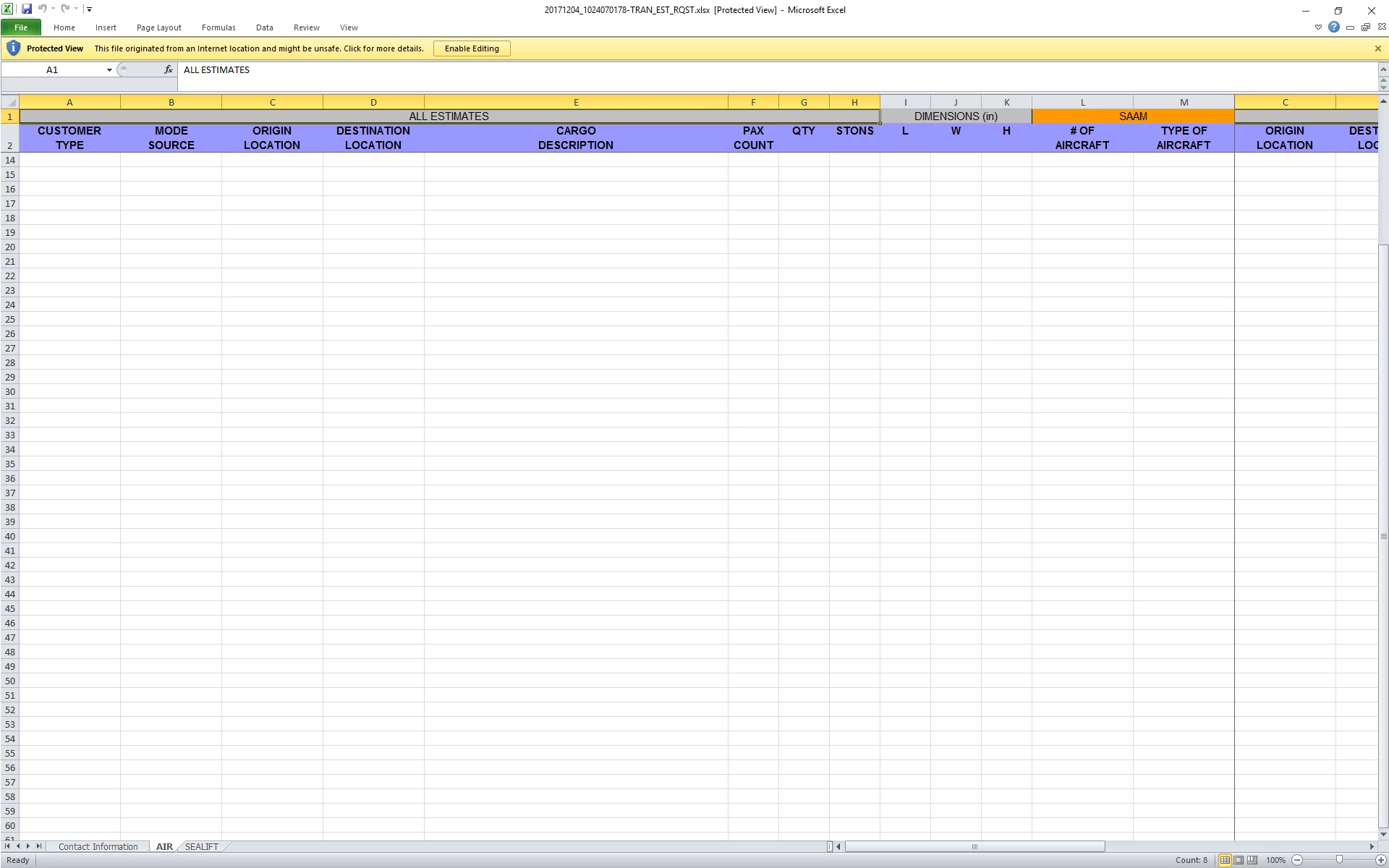
Task: Switch to Page Layout view in status bar
Action: pyautogui.click(x=1239, y=860)
